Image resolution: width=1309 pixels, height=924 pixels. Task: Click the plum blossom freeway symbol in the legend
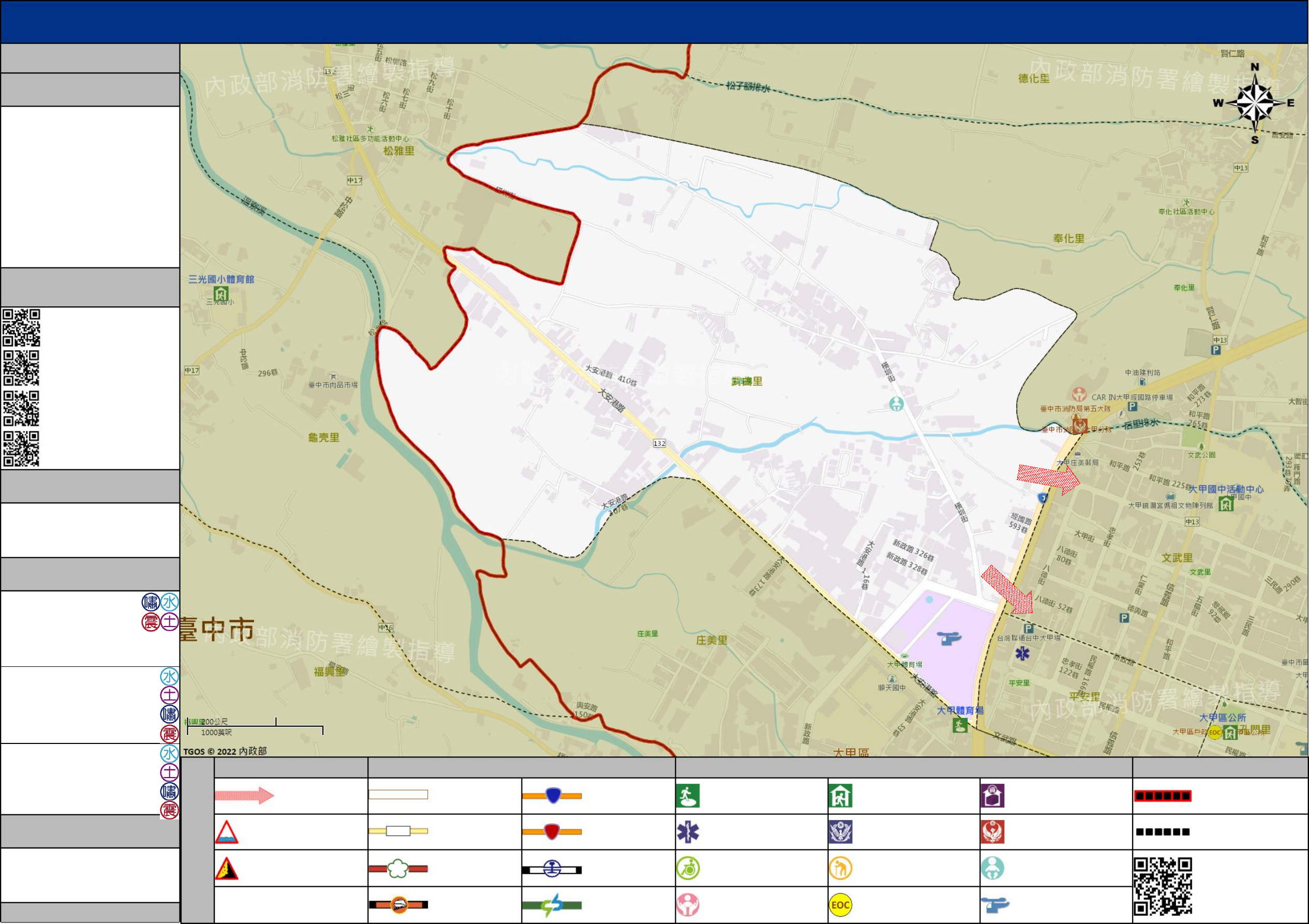click(398, 869)
